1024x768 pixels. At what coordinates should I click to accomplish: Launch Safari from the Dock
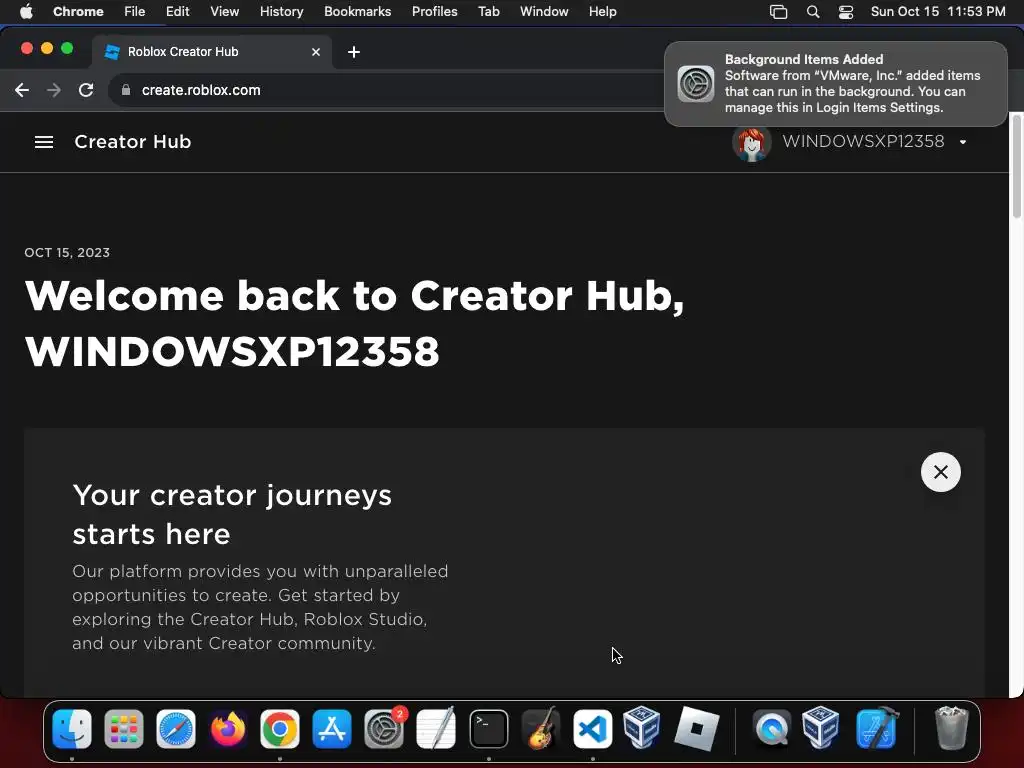coord(176,729)
